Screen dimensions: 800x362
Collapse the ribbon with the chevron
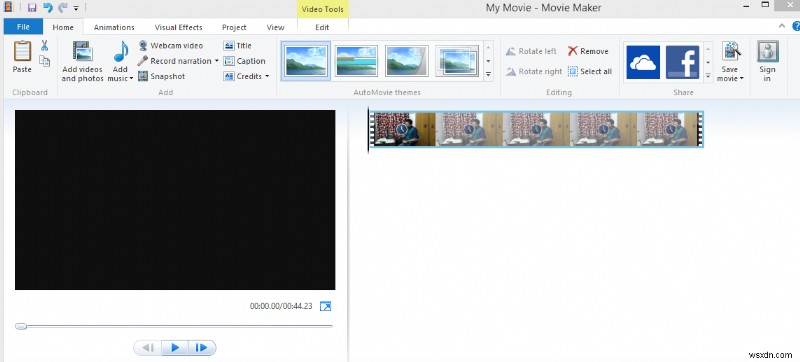click(782, 26)
